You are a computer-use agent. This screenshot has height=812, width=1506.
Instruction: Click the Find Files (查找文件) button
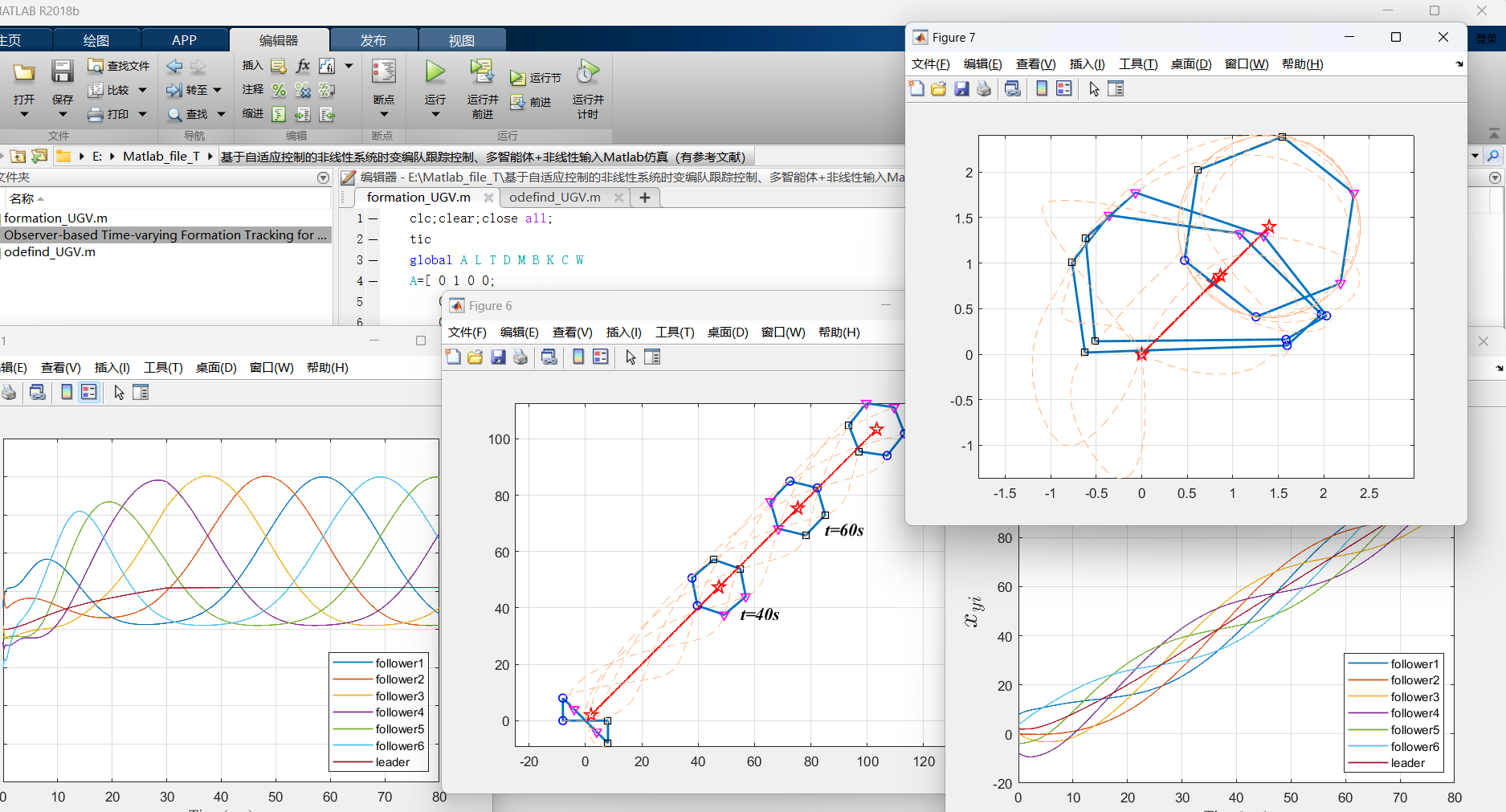pyautogui.click(x=119, y=66)
